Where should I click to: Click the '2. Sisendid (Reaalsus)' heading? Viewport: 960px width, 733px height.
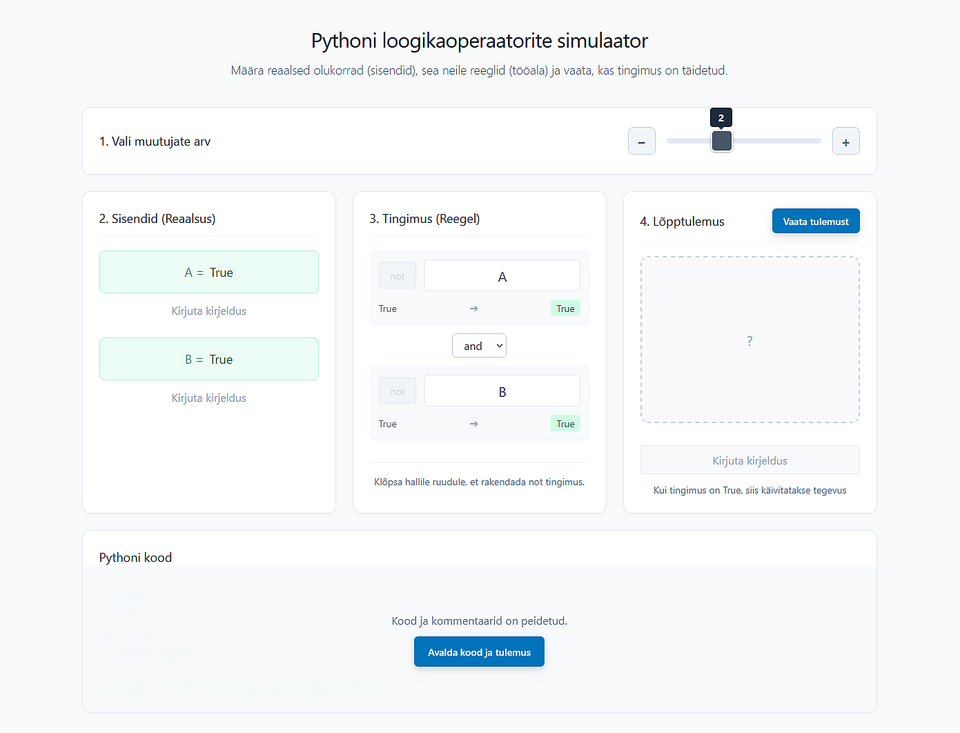pyautogui.click(x=157, y=219)
